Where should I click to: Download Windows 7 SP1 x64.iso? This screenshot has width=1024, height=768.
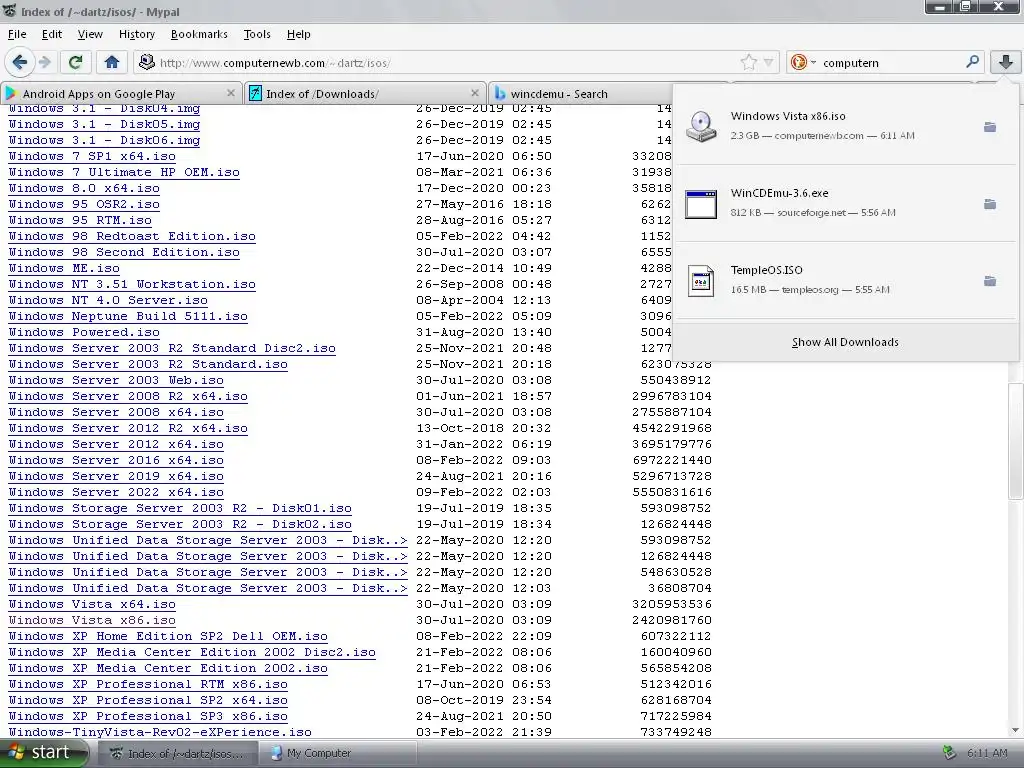[92, 156]
